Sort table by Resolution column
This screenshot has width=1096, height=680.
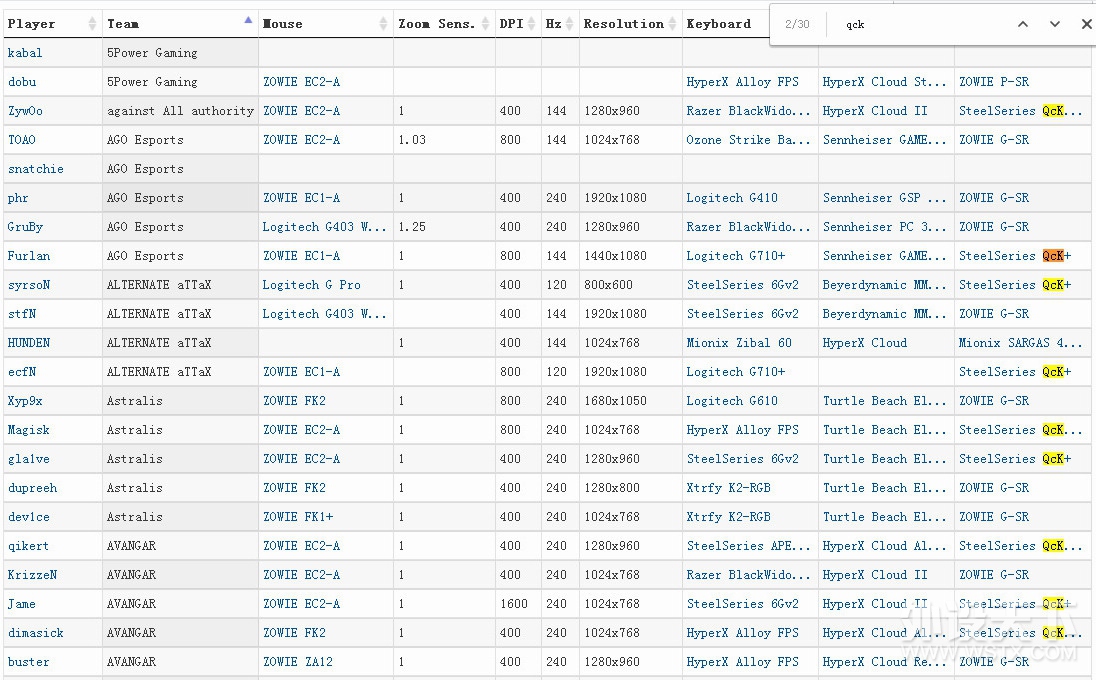[630, 24]
